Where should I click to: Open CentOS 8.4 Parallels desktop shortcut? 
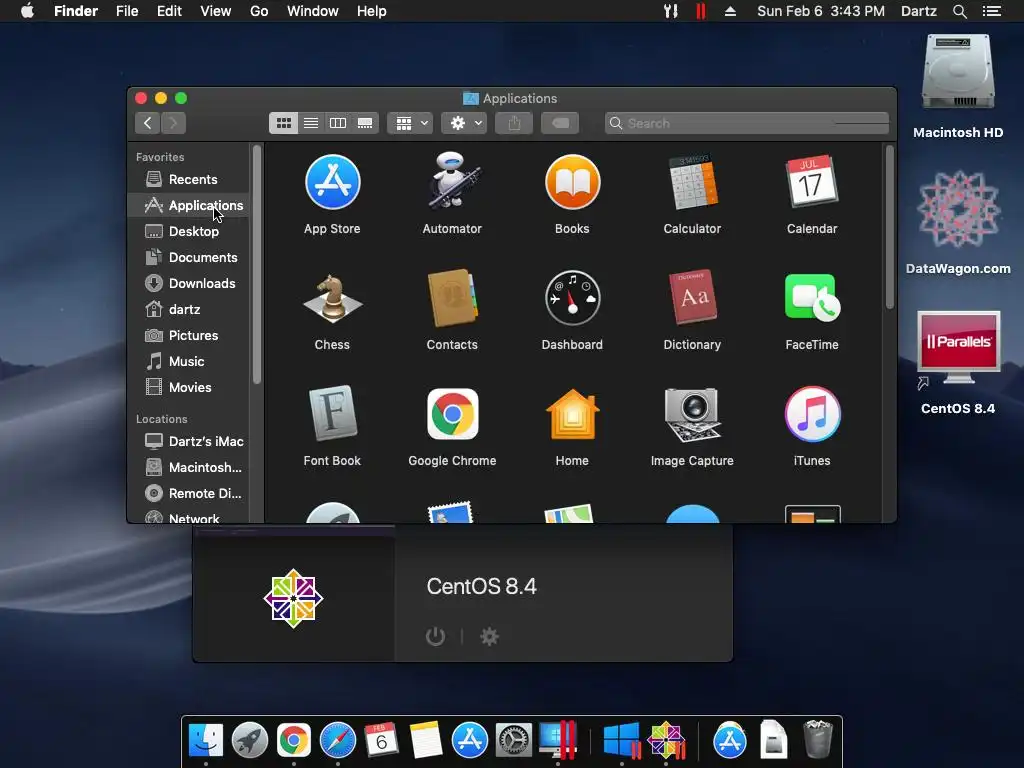(x=958, y=349)
